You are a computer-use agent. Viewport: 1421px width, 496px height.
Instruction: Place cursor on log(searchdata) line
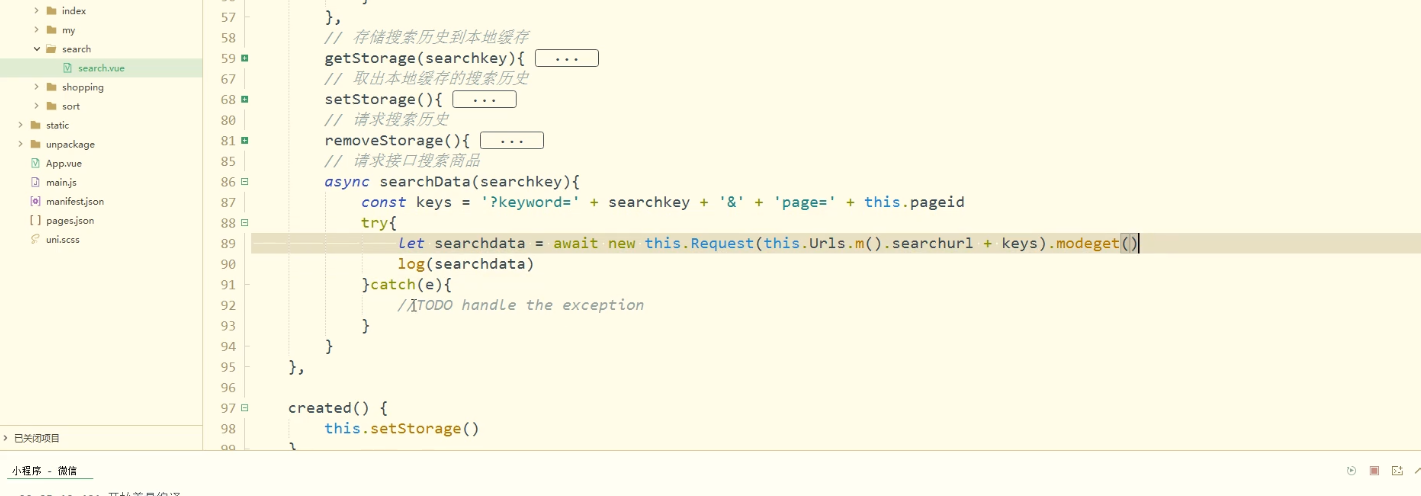[x=466, y=264]
